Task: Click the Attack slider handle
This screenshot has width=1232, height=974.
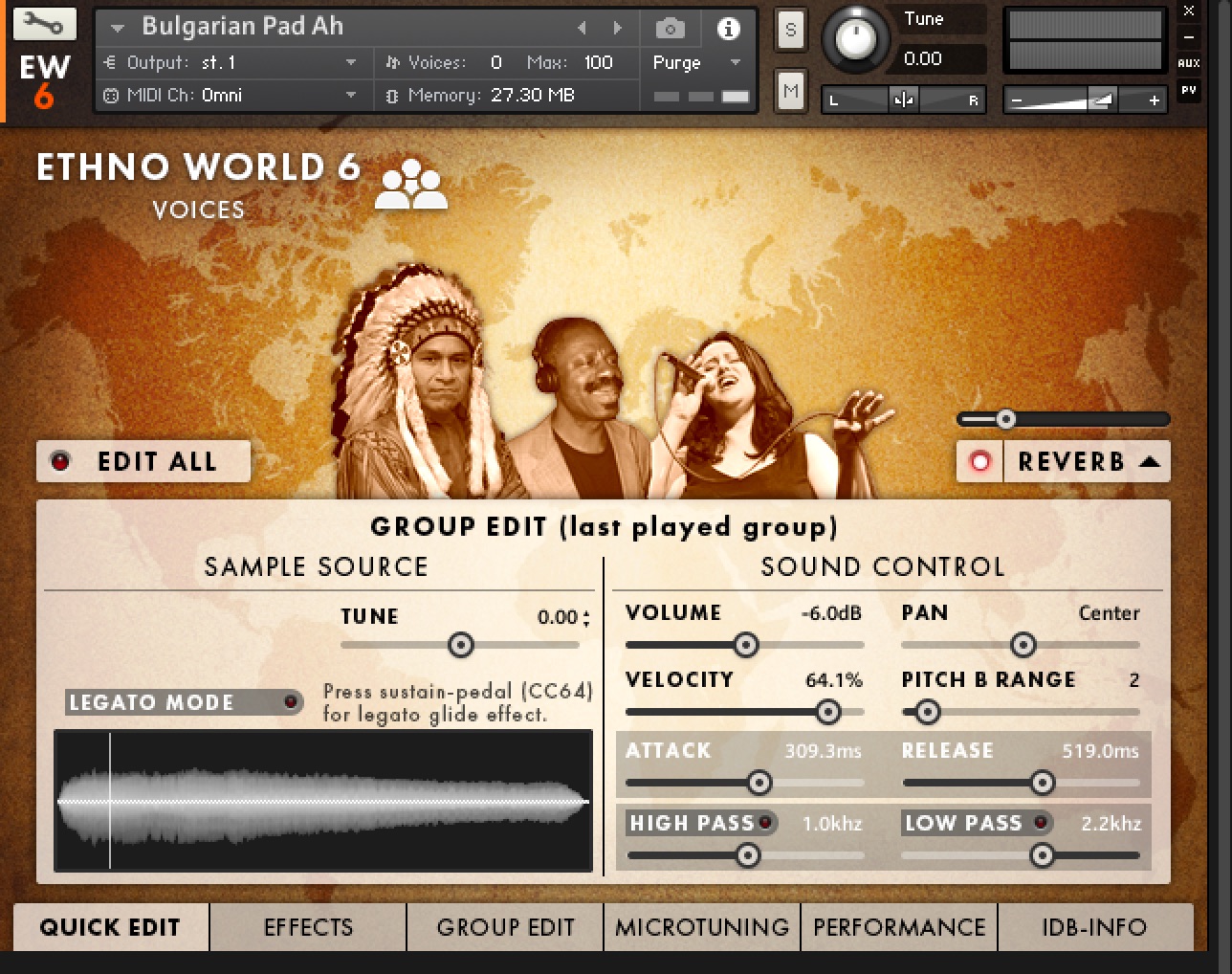Action: point(759,783)
